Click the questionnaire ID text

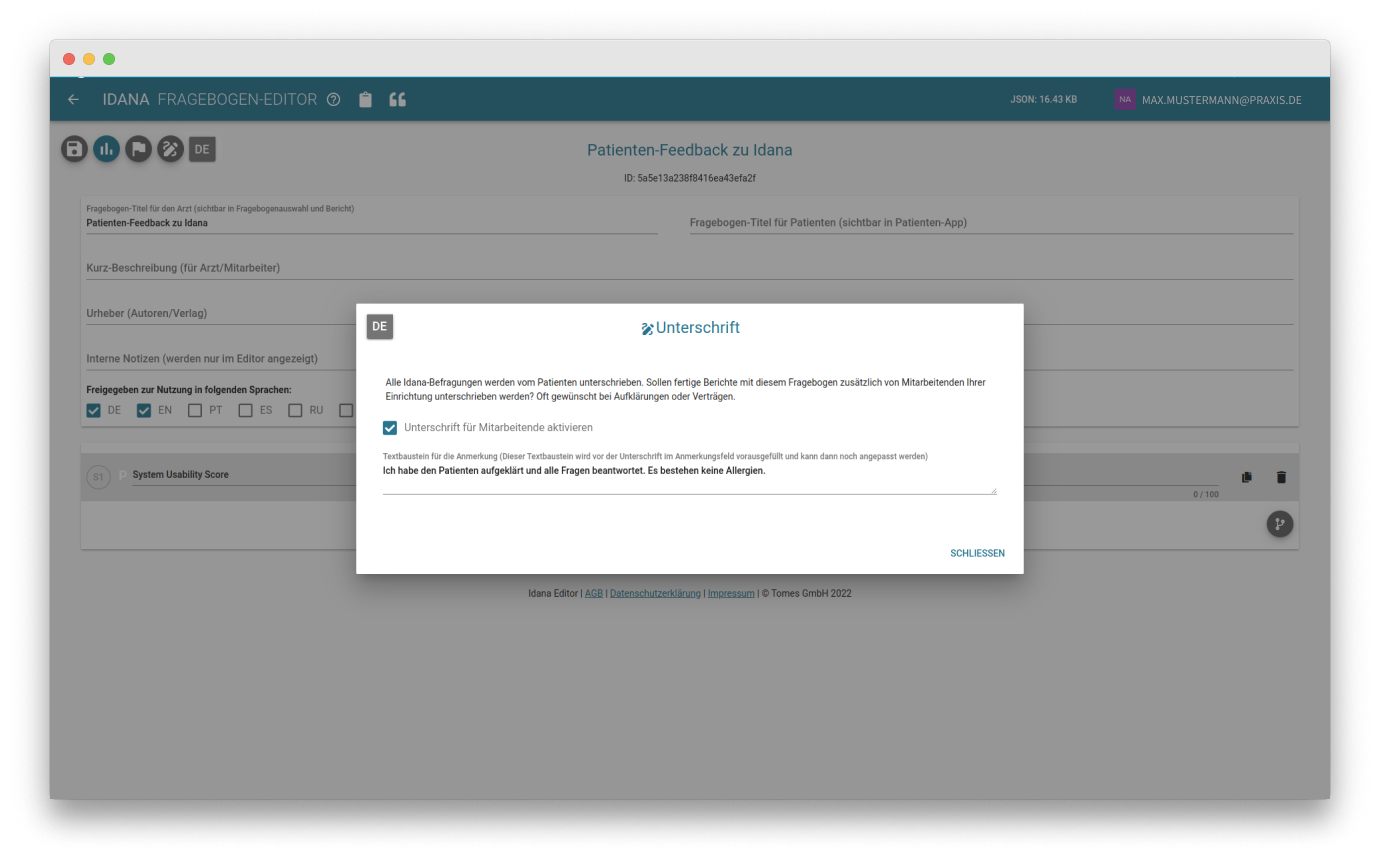690,178
